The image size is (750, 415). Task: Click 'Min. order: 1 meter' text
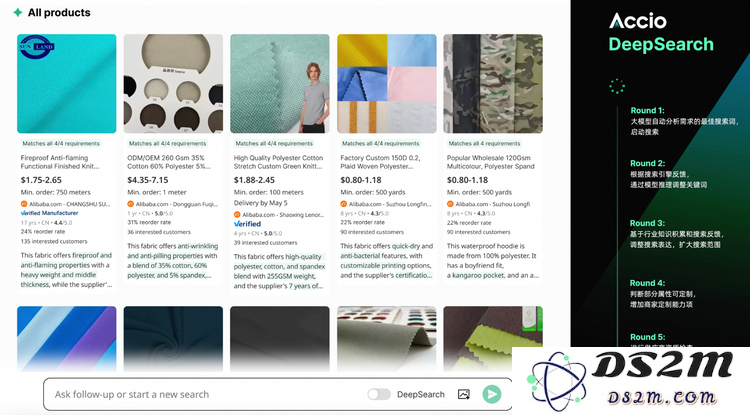157,192
